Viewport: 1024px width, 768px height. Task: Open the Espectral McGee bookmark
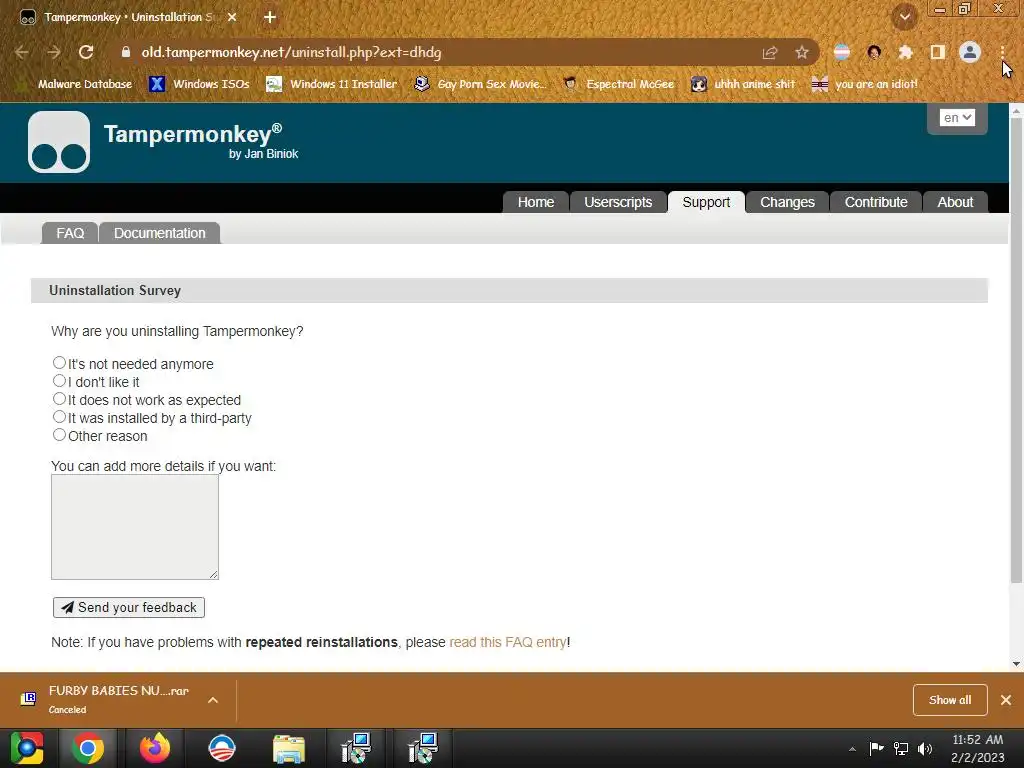click(618, 84)
